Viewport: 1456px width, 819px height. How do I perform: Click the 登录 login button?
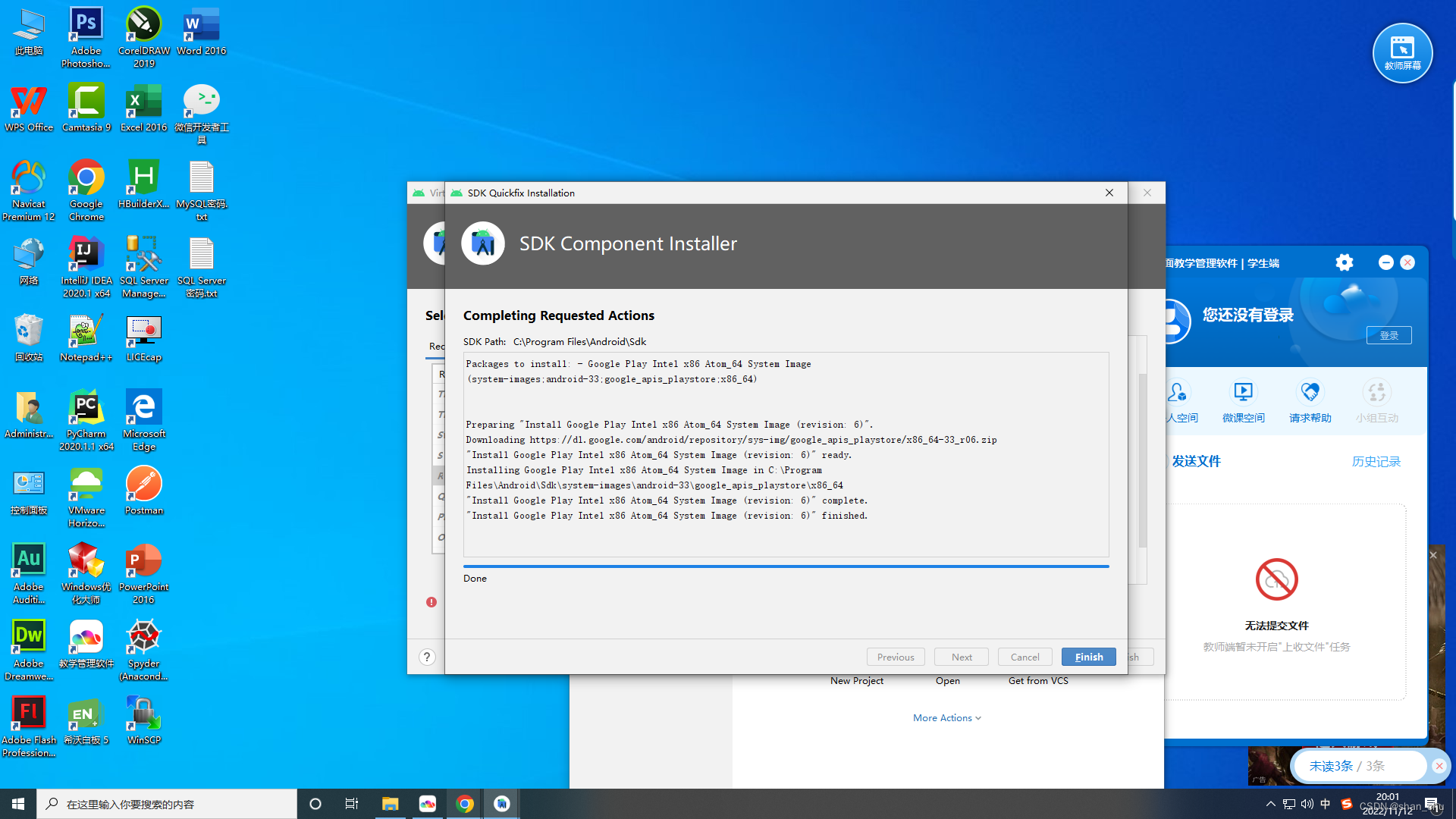point(1389,335)
